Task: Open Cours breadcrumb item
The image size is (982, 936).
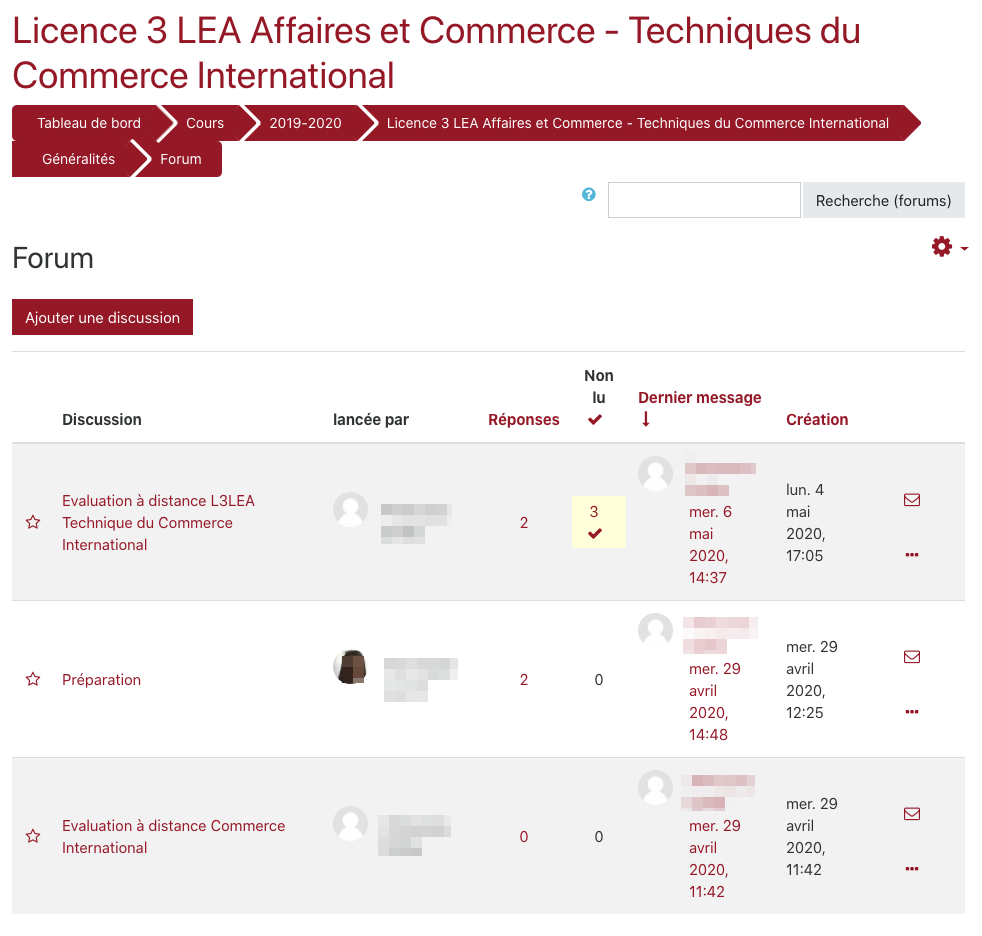Action: tap(205, 123)
